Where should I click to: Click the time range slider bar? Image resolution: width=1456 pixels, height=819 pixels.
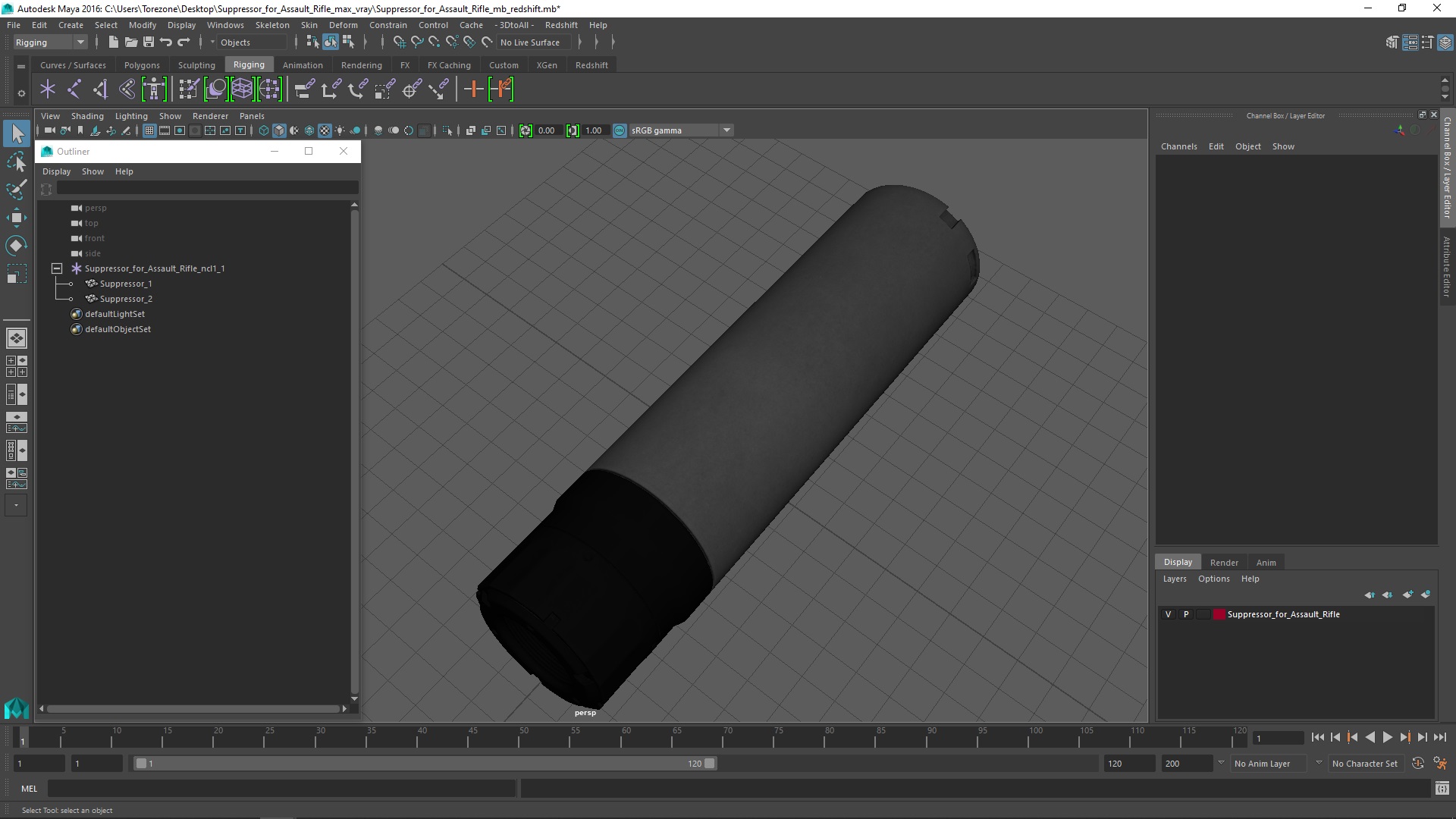point(425,764)
